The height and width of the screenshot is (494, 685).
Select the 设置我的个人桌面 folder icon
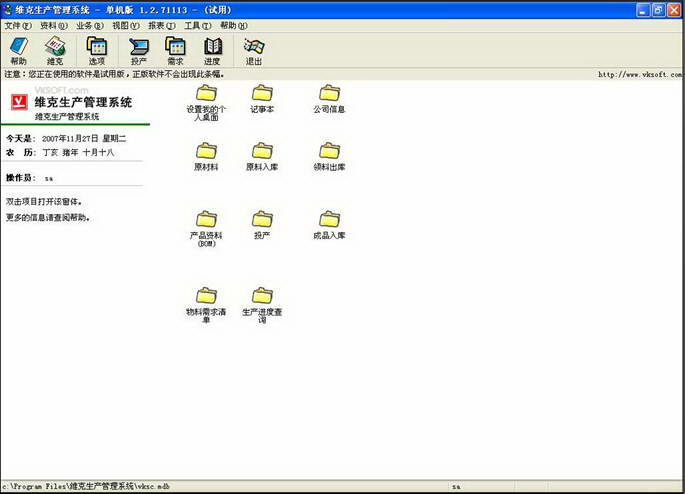206,103
